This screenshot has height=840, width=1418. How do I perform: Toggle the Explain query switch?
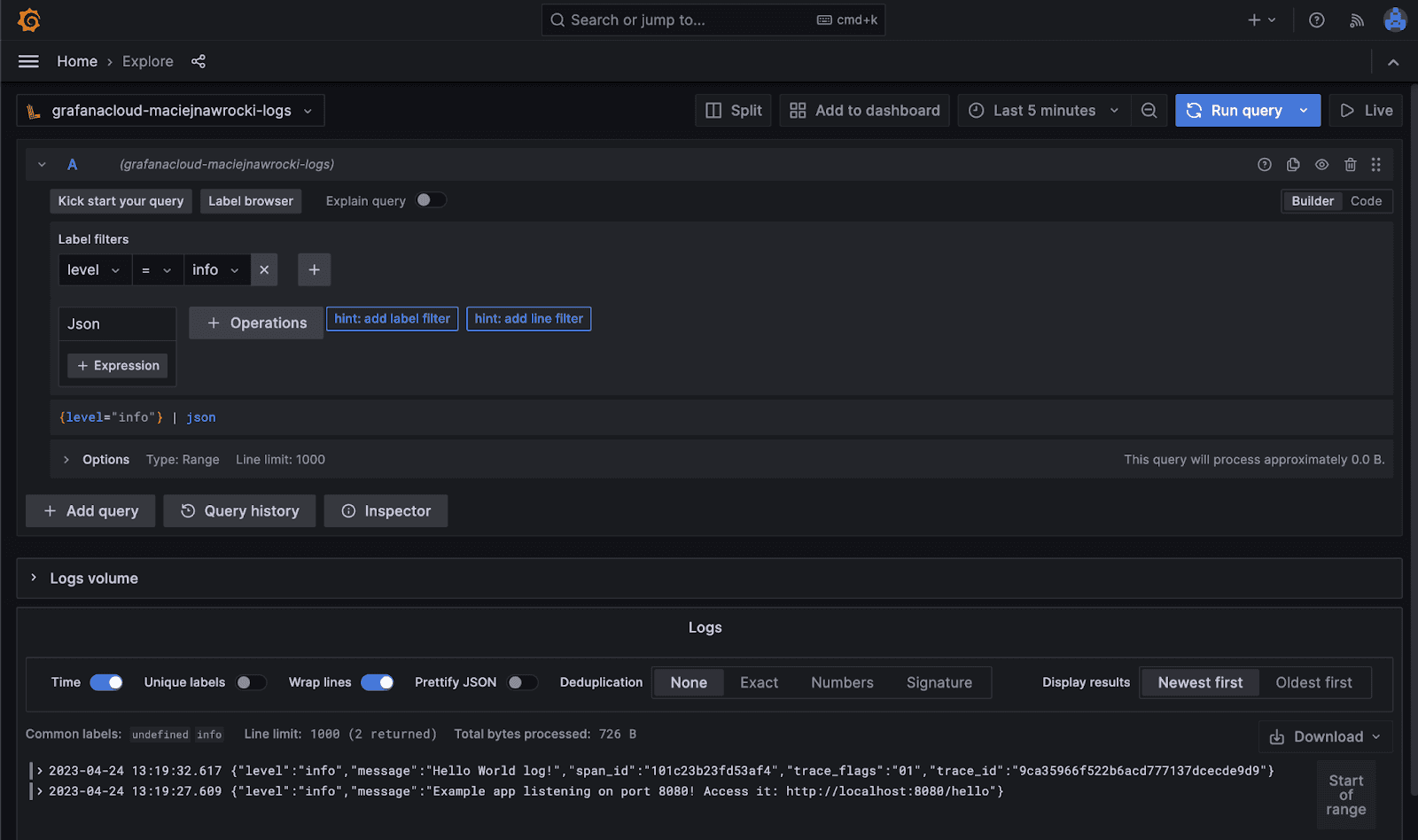pyautogui.click(x=432, y=200)
